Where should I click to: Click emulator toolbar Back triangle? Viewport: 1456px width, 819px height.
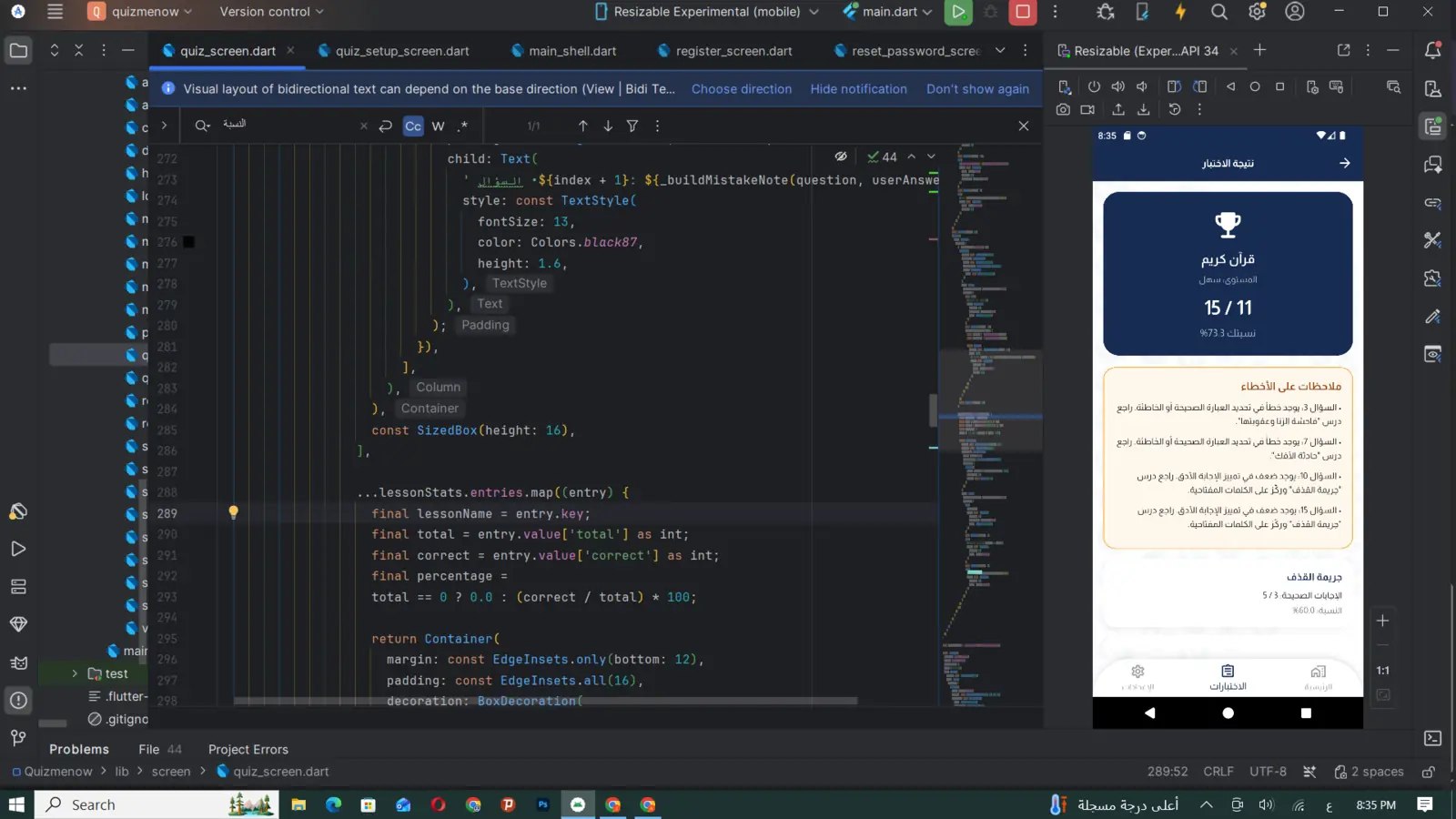(1230, 86)
